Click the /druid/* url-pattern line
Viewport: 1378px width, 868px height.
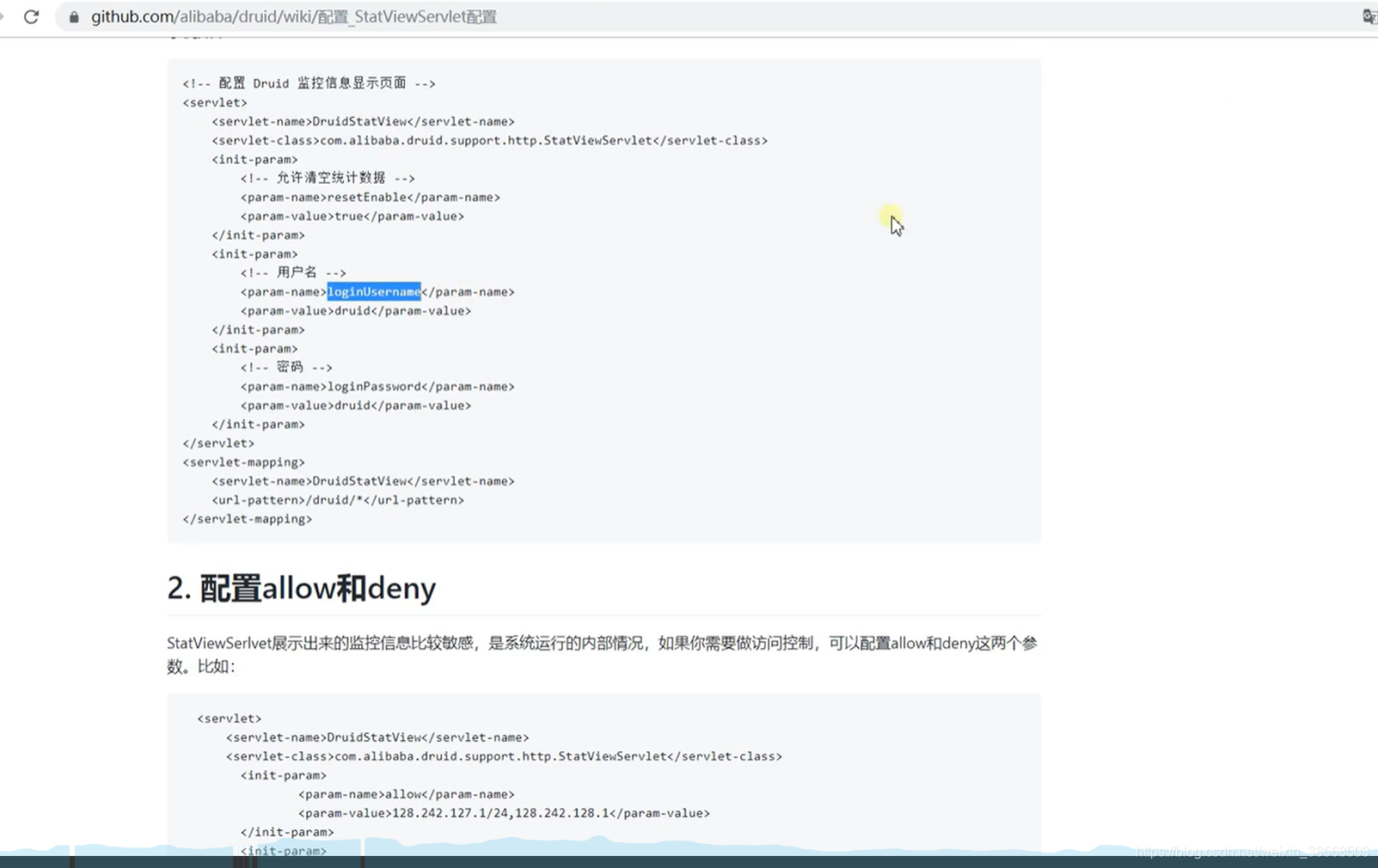coord(338,499)
